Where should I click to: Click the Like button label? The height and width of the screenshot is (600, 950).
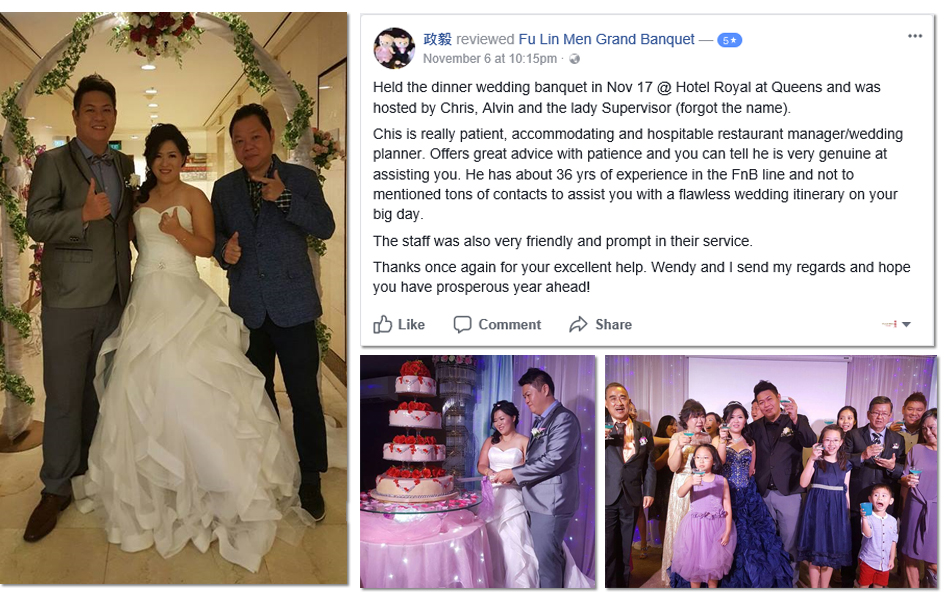(x=411, y=325)
